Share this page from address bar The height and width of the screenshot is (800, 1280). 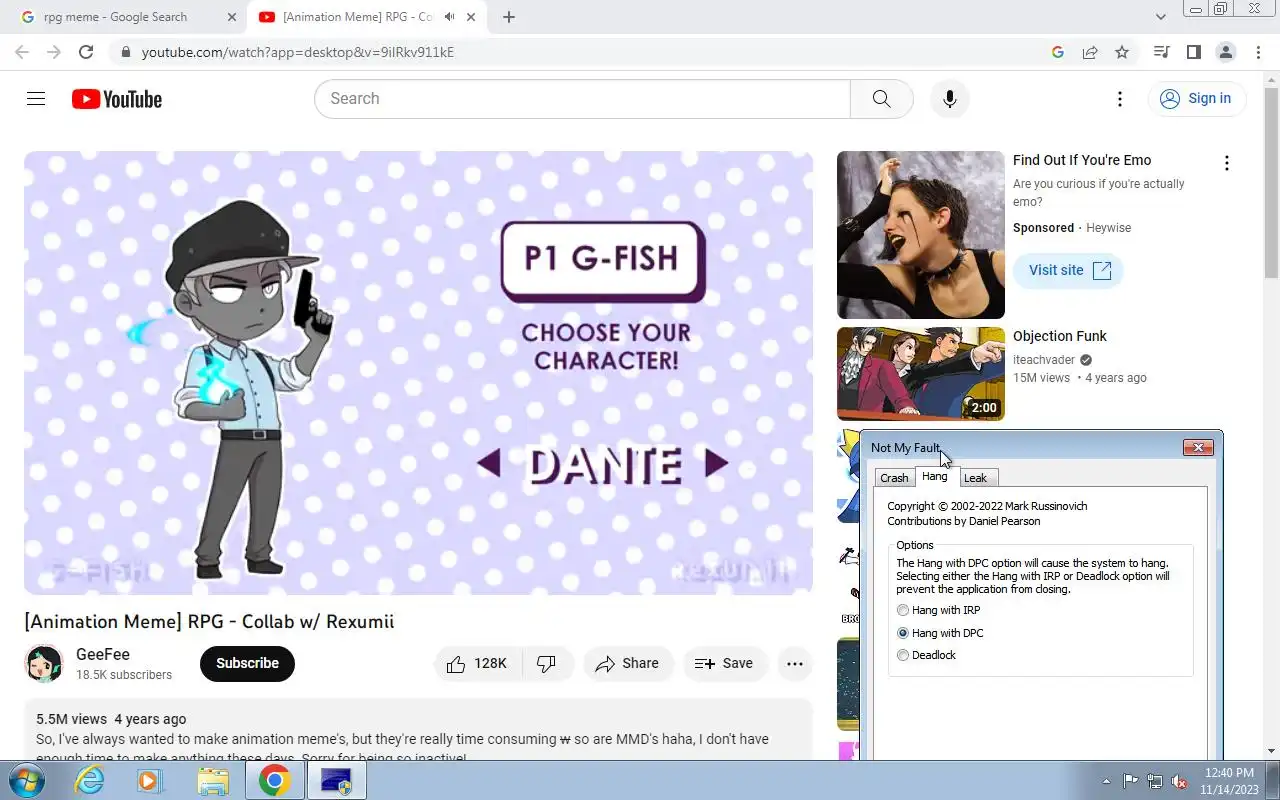[1090, 52]
